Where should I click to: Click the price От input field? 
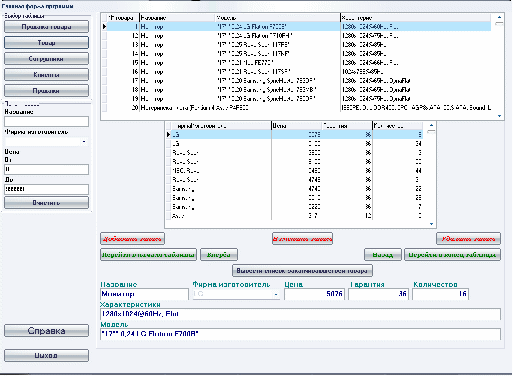pos(46,169)
